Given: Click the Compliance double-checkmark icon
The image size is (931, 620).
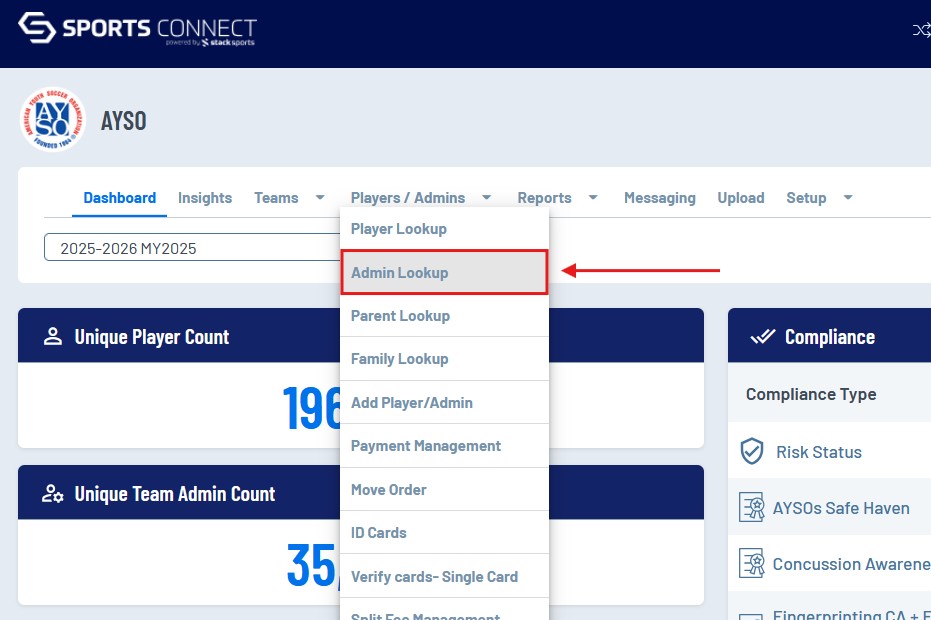Looking at the screenshot, I should click(762, 337).
